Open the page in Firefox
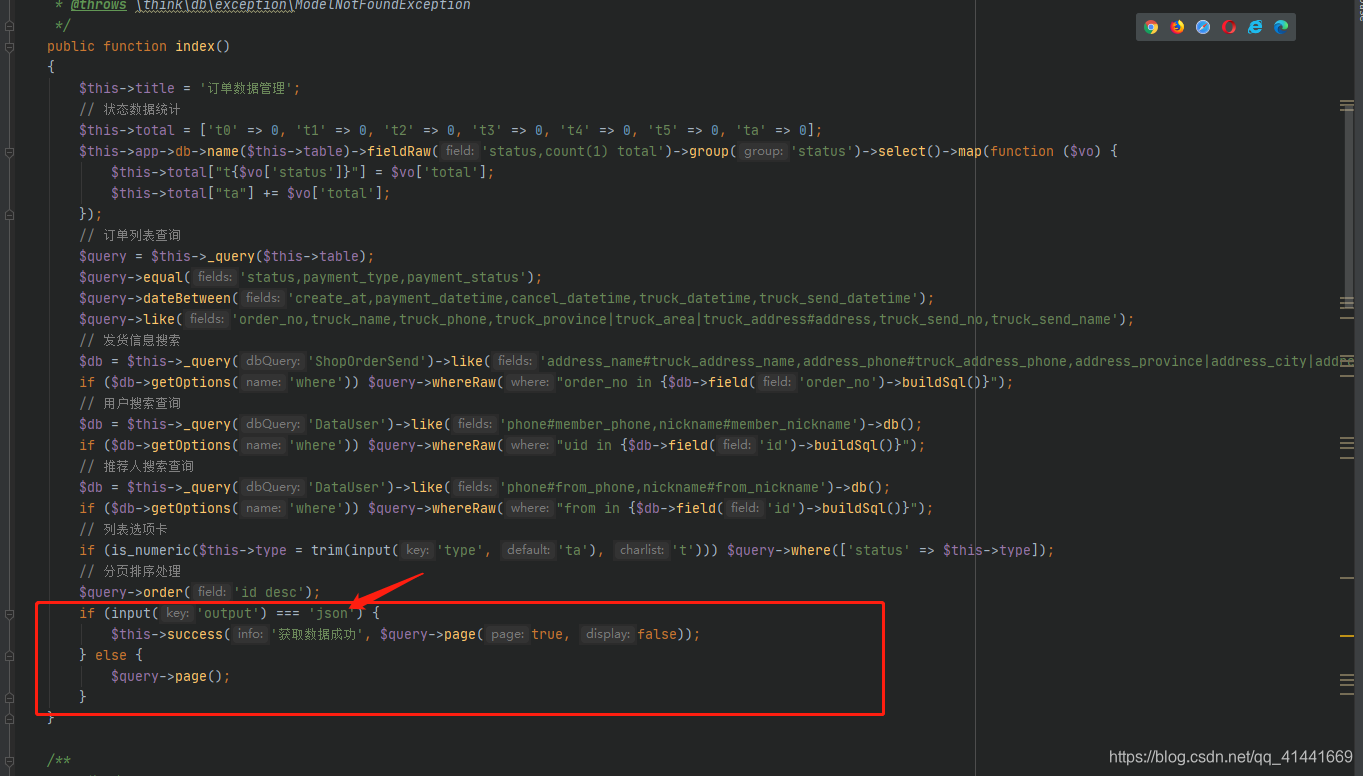 point(1176,27)
